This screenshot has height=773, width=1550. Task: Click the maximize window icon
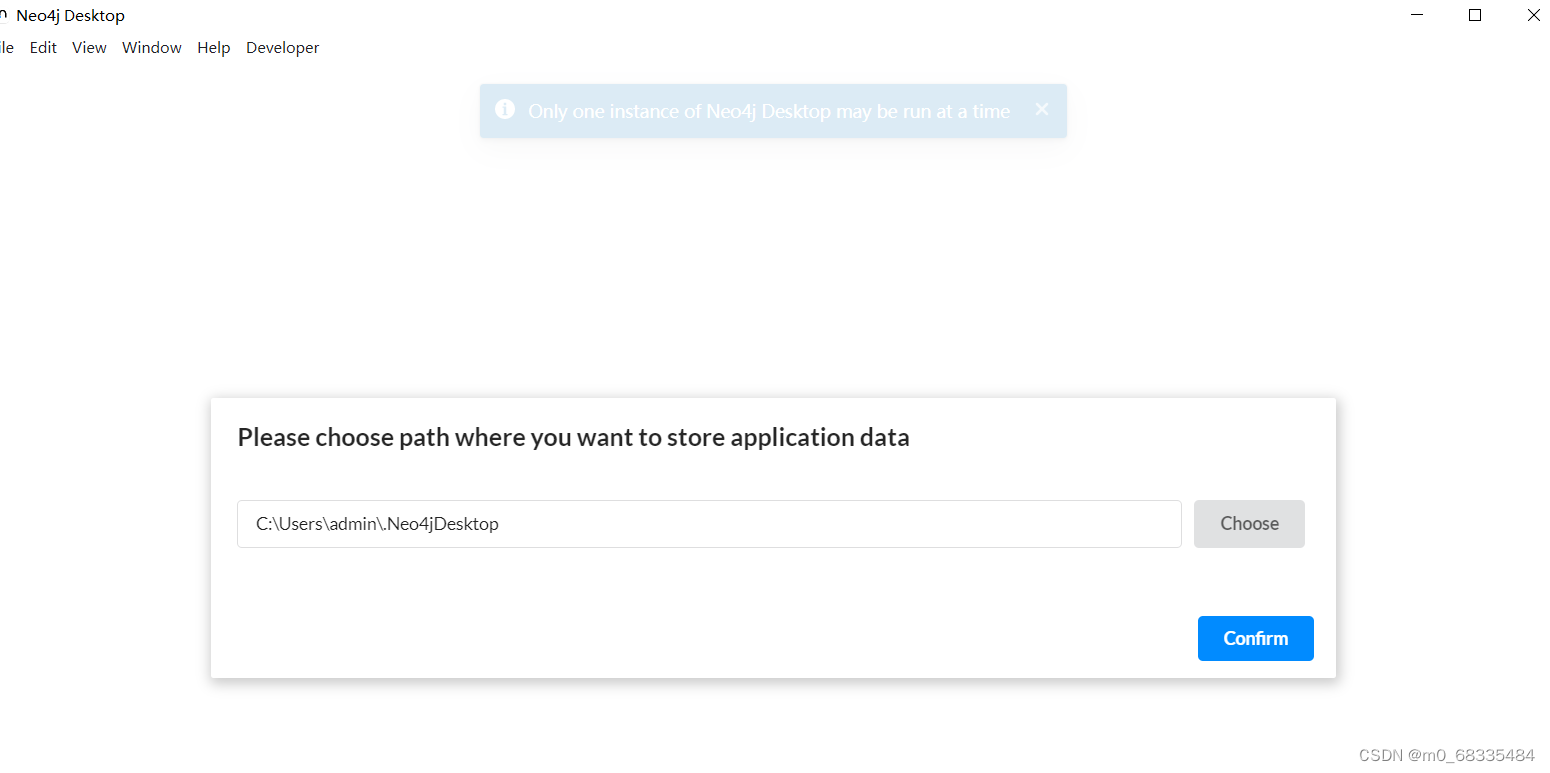pos(1475,15)
